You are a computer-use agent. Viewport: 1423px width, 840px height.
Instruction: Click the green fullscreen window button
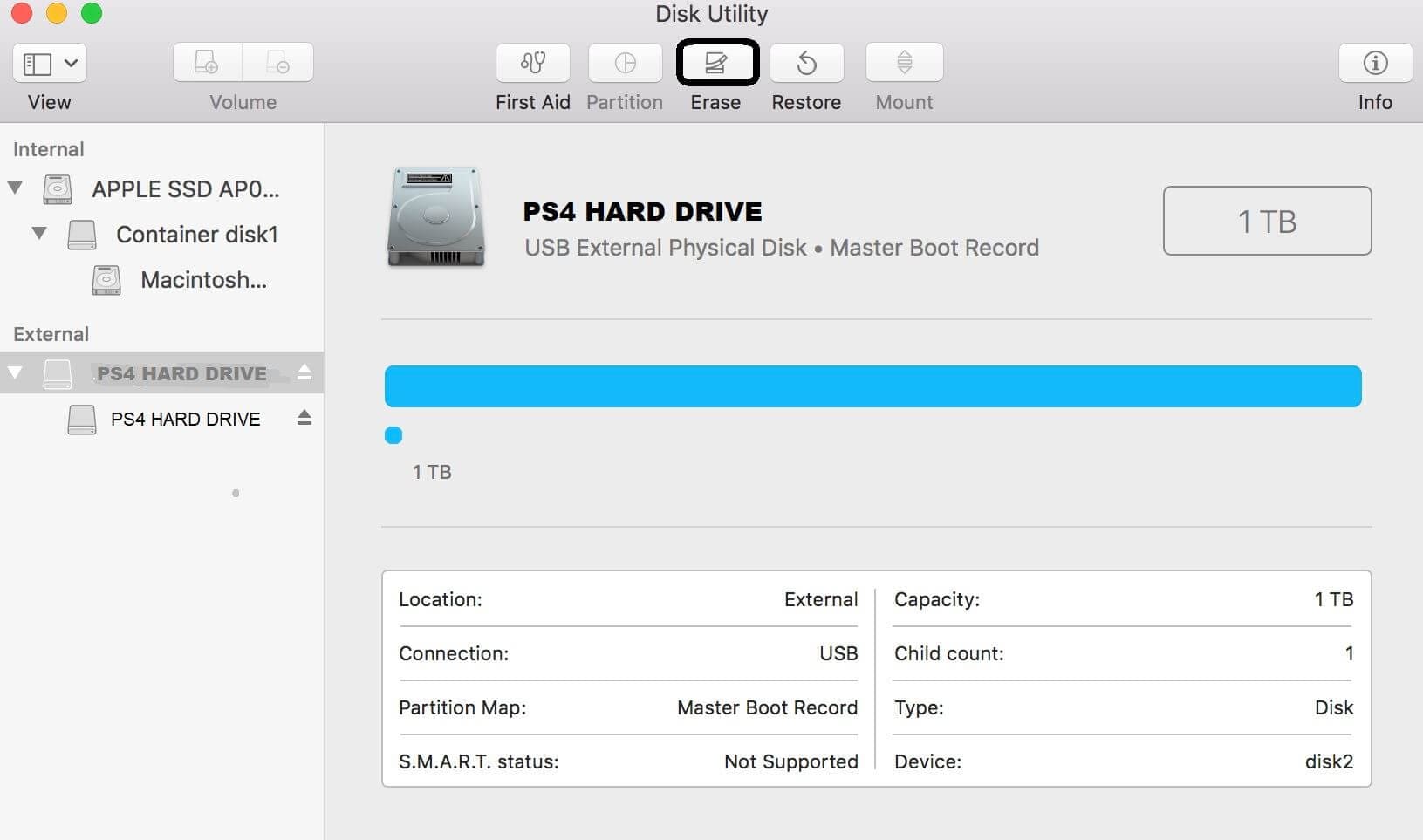point(91,13)
